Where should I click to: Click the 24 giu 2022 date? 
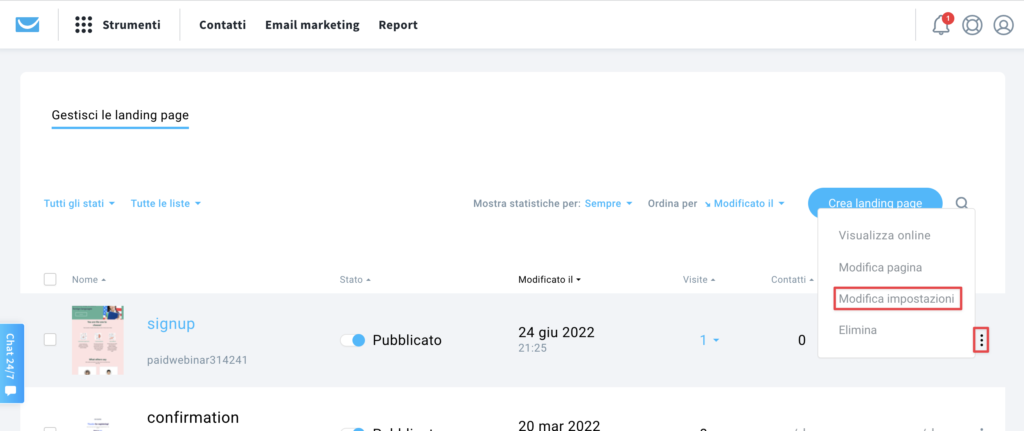point(556,332)
